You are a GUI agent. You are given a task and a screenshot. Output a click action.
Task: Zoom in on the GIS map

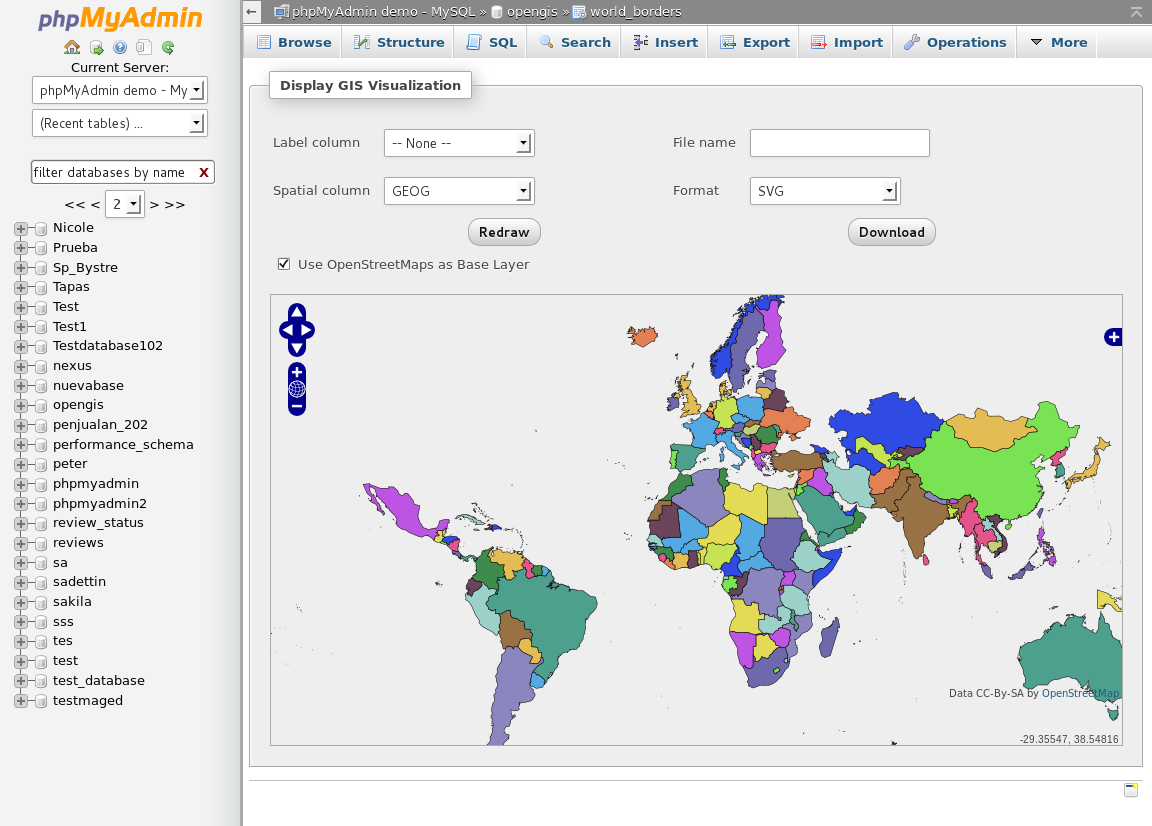(297, 372)
